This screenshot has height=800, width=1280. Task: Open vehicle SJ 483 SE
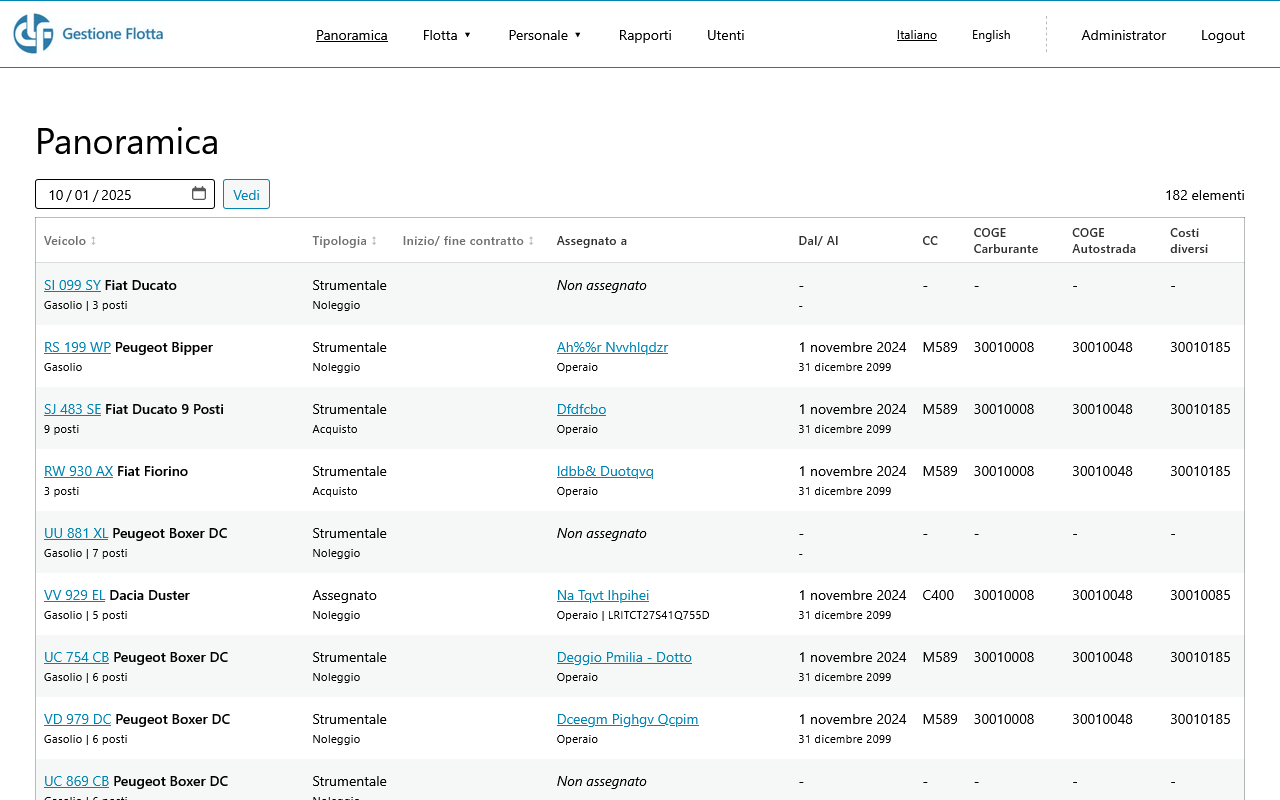coord(72,409)
